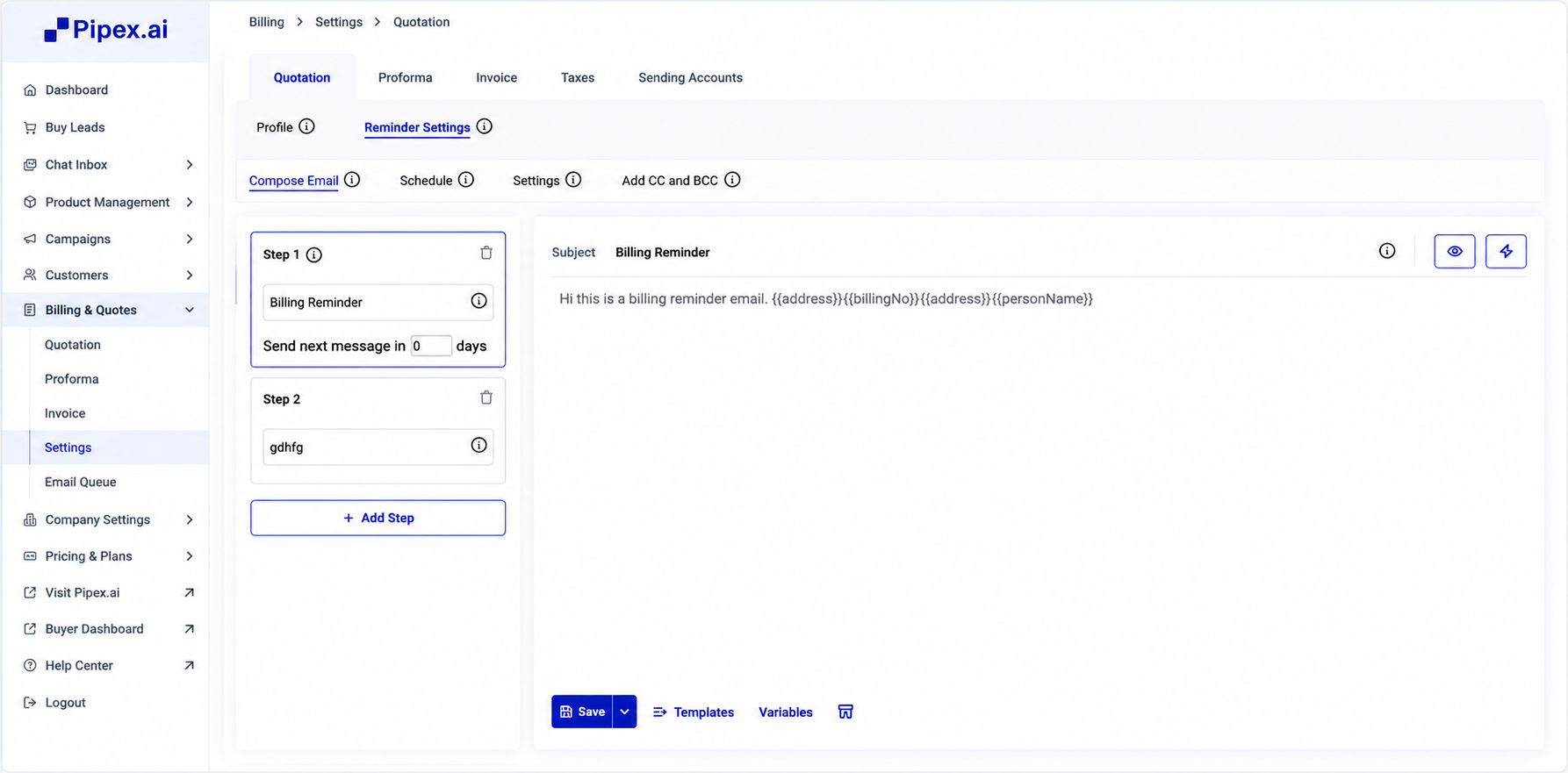Click info icon next to Step 1
1568x773 pixels.
313,254
